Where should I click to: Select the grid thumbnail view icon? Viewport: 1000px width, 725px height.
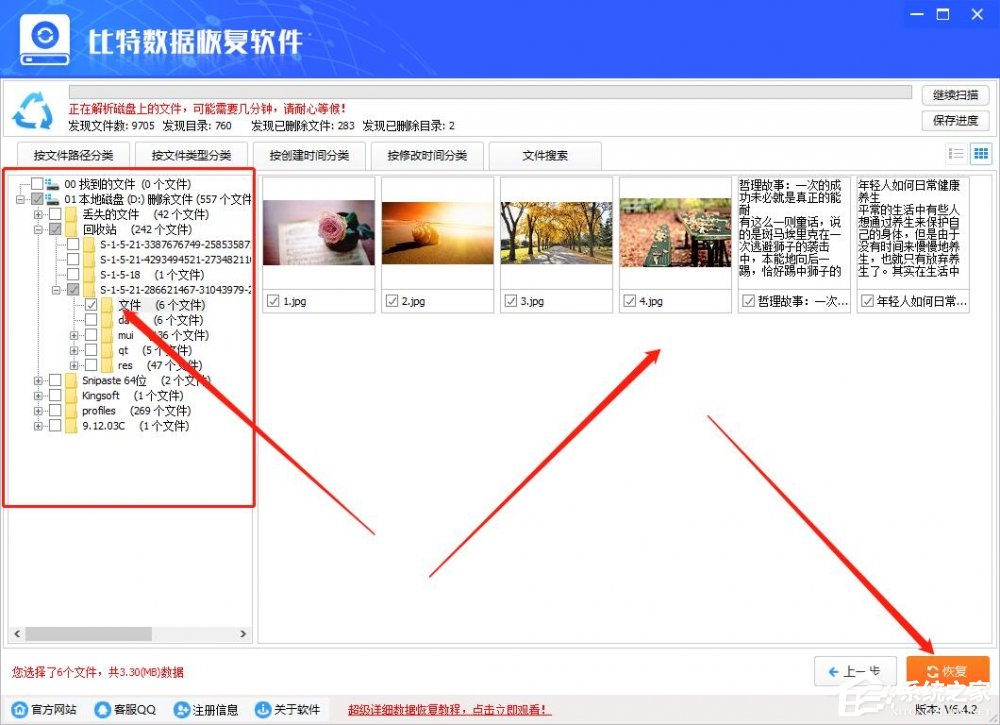pos(981,152)
